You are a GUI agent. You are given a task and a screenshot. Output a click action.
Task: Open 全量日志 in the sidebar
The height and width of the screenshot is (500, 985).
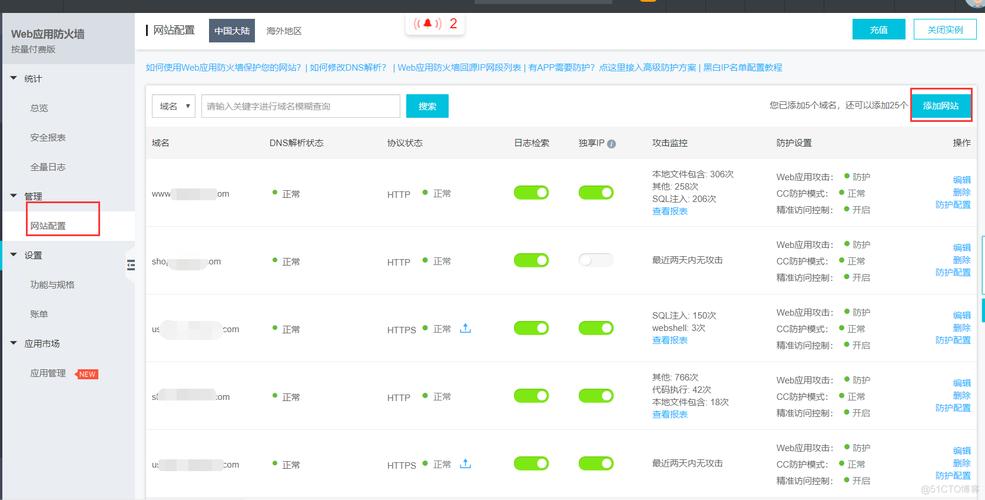click(48, 167)
